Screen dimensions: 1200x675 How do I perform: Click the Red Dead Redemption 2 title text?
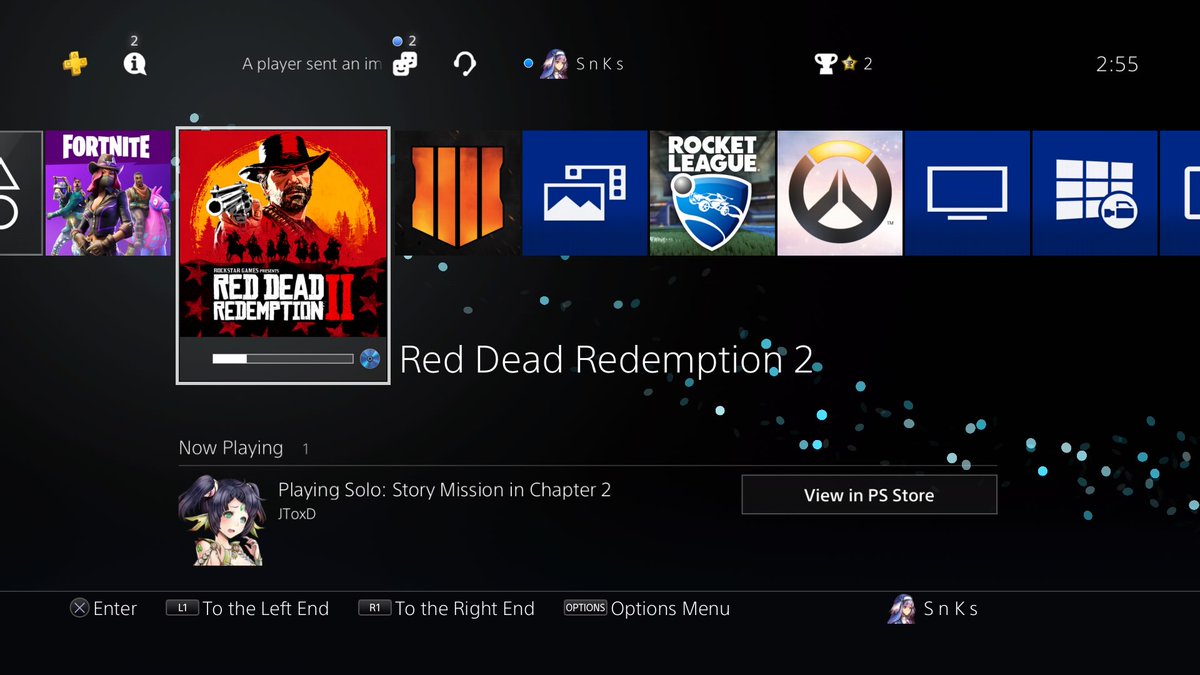click(x=606, y=360)
